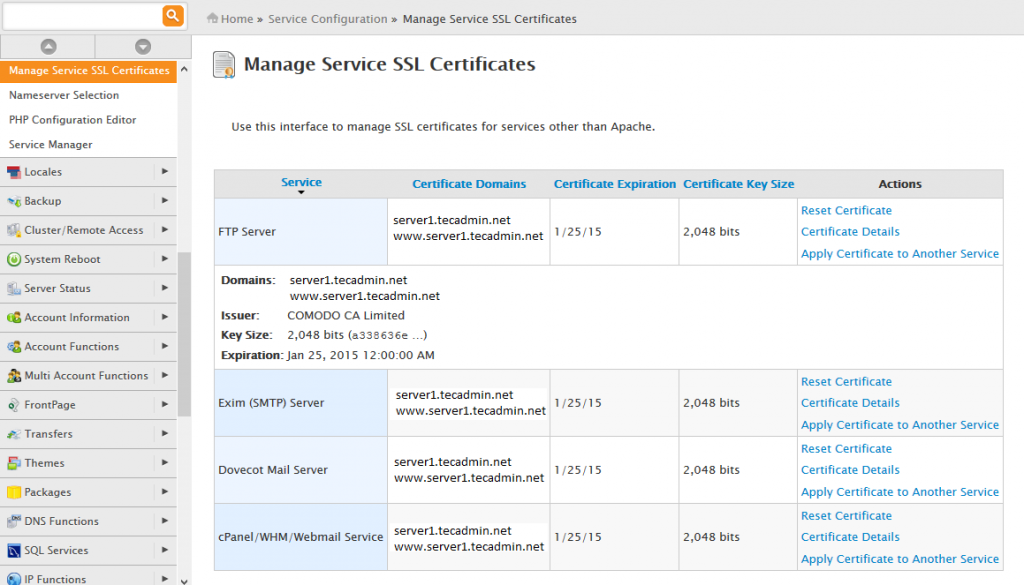
Task: View Certificate Details for Dovecot Mail Server
Action: (x=849, y=470)
